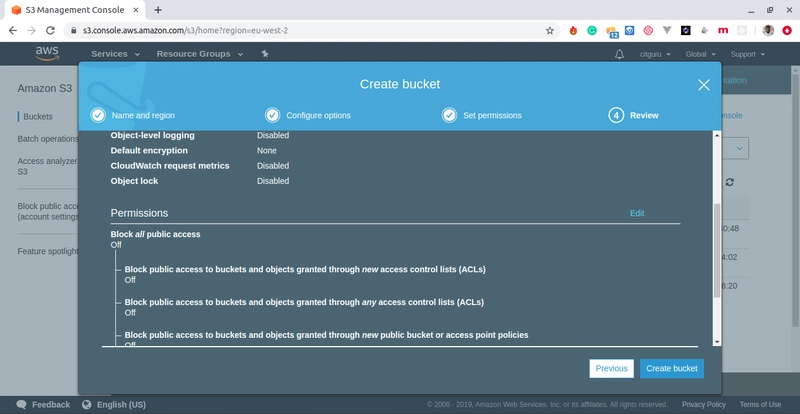Click the 'Object-level logging' label
This screenshot has height=414, width=800.
153,135
